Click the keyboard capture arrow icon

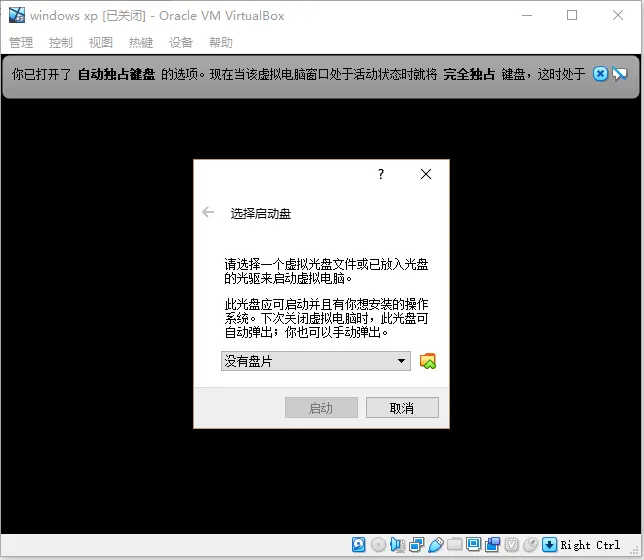tap(550, 545)
